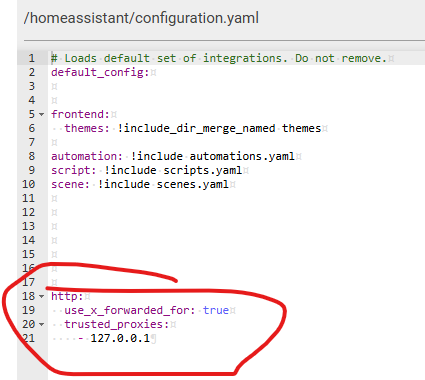Collapse the frontend section fold arrow
Viewport: 425px width, 380px height.
pos(41,114)
